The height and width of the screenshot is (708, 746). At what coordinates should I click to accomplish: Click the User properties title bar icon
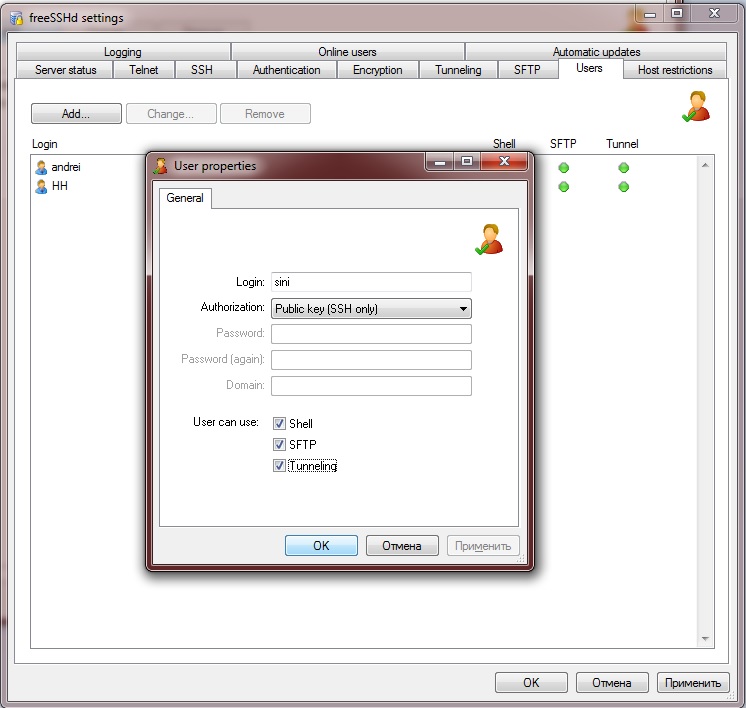pos(161,166)
